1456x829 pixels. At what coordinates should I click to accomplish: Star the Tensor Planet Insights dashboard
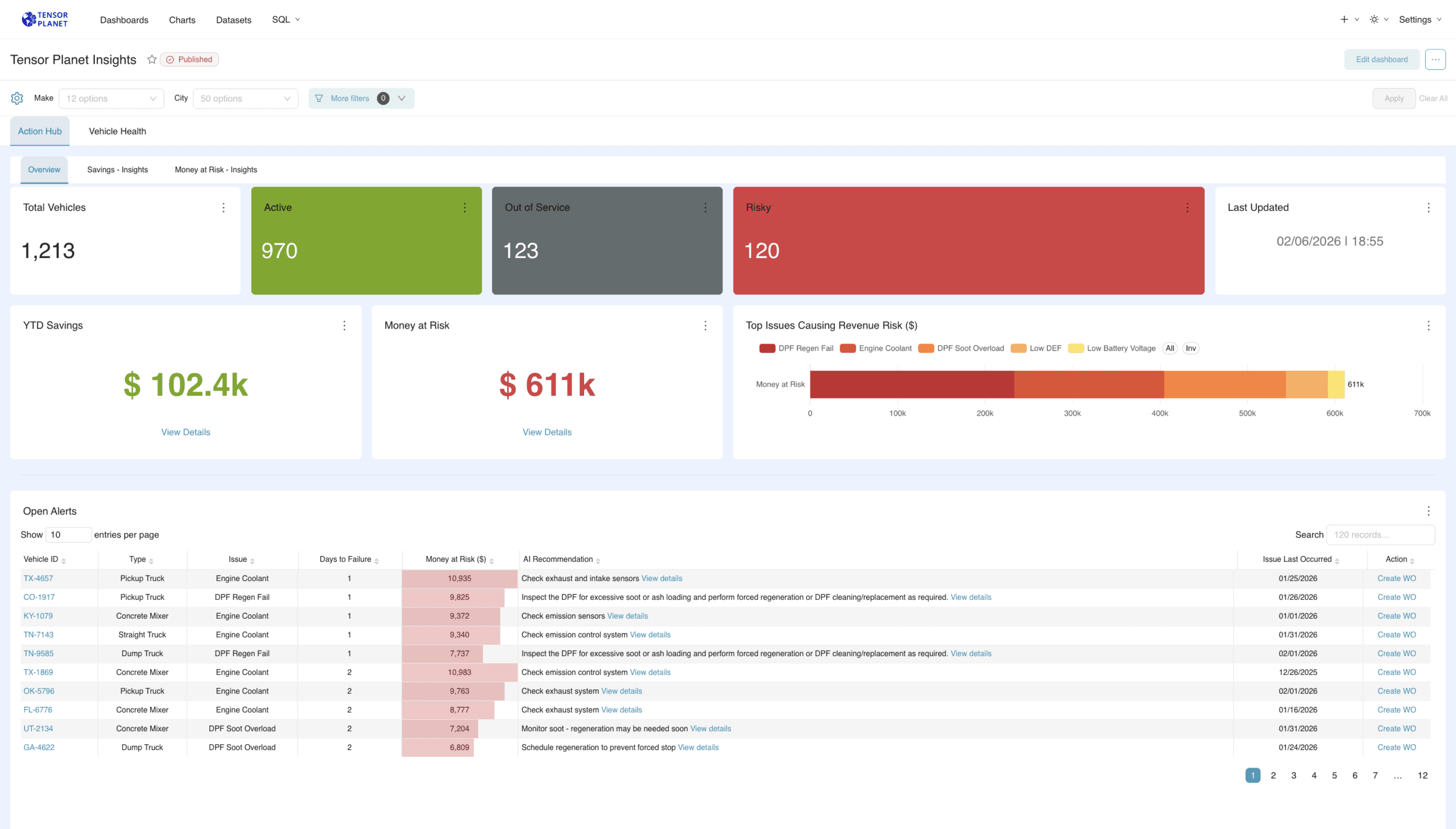151,59
